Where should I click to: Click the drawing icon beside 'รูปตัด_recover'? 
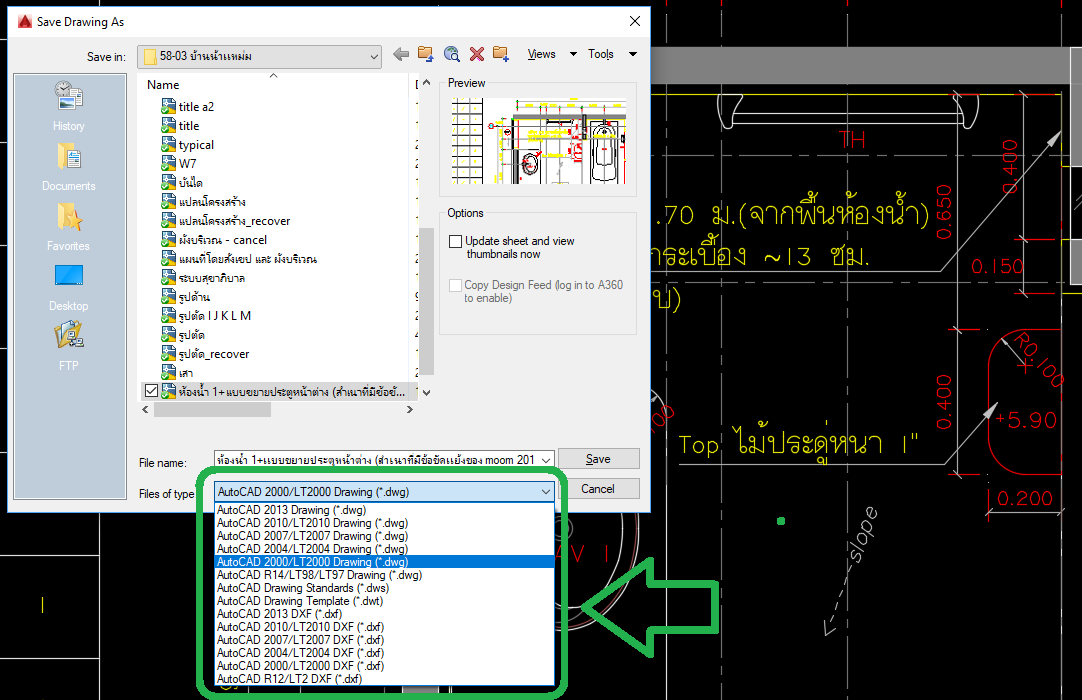[x=168, y=353]
